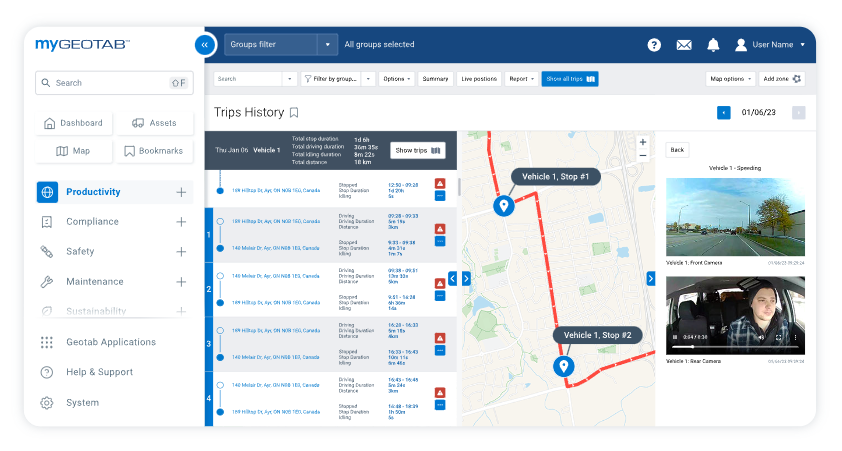Toggle fullscreen on rear camera video
The width and height of the screenshot is (842, 451).
[779, 338]
